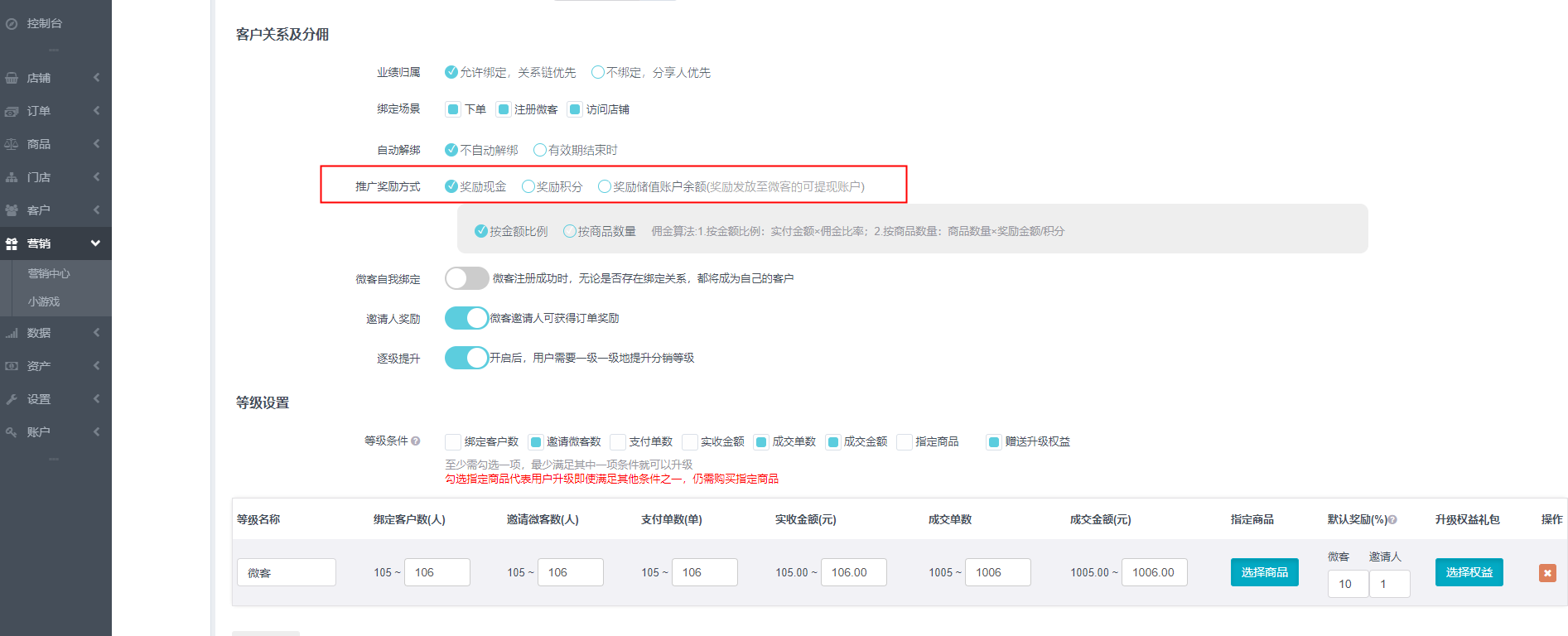The image size is (1568, 636).
Task: Click the 支付单数 upper field 106
Action: click(705, 572)
